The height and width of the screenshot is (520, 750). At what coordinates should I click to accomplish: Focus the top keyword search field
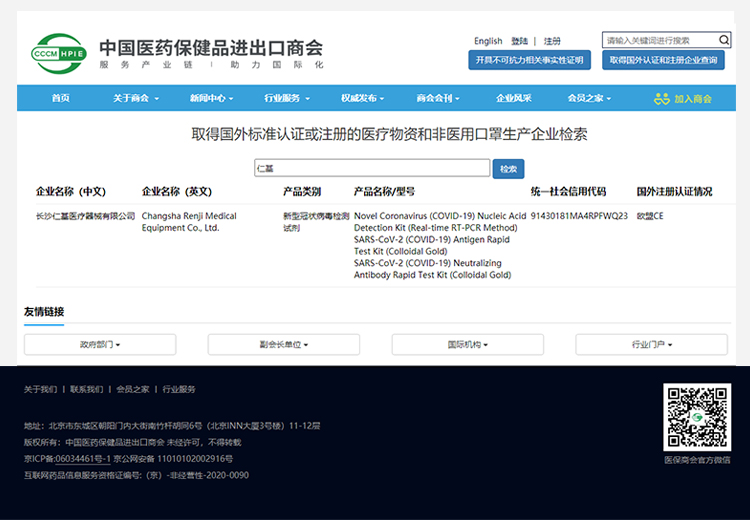(659, 41)
